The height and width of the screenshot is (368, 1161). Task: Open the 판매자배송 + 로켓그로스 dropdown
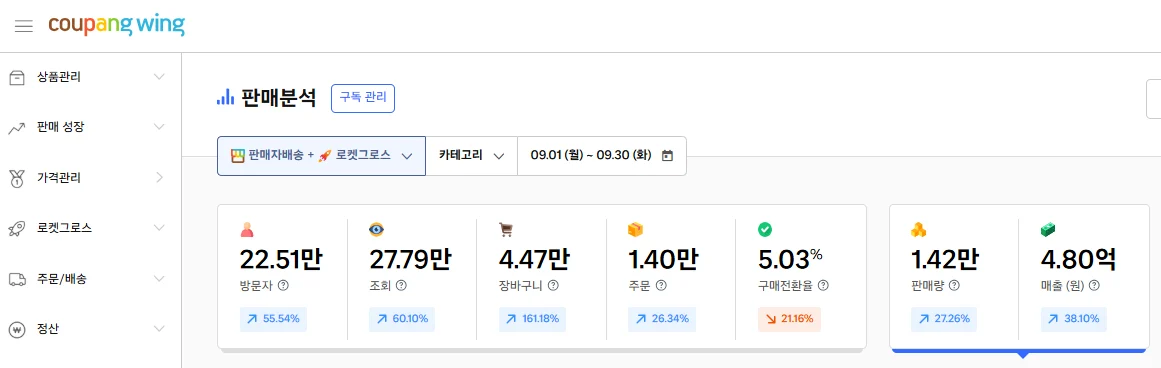click(321, 155)
